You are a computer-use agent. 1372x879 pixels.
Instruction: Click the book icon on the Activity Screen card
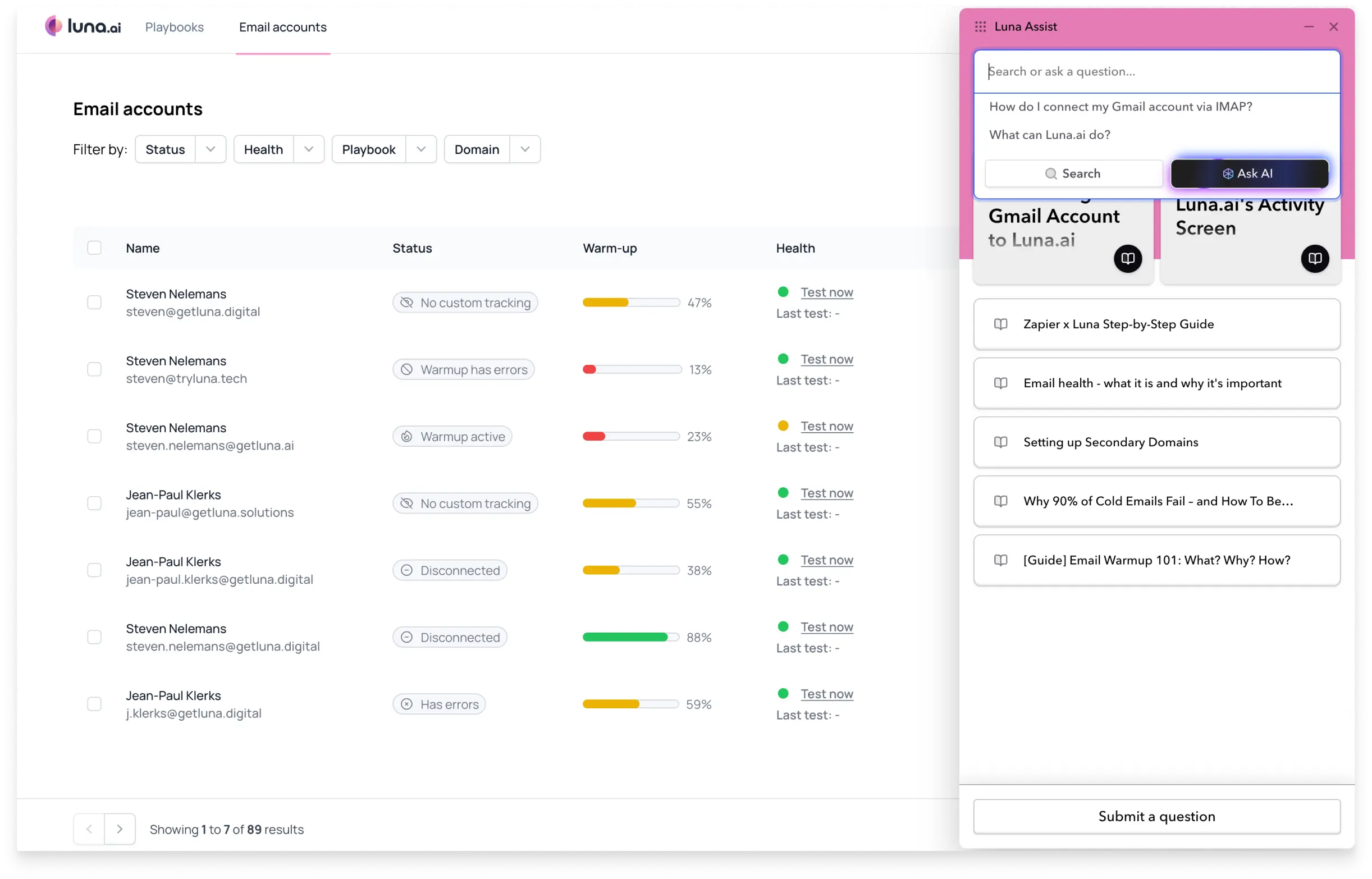click(x=1314, y=259)
